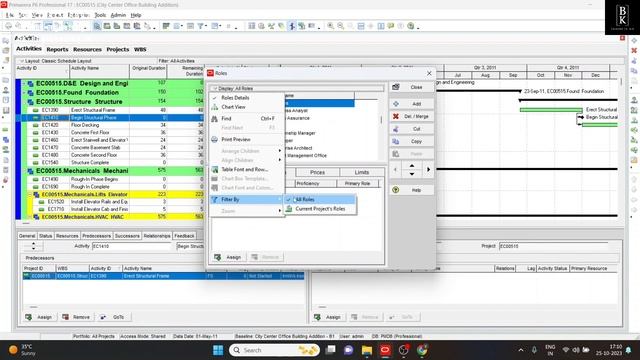This screenshot has width=640, height=360.
Task: Click the Del. / Merge button
Action: coord(411,116)
